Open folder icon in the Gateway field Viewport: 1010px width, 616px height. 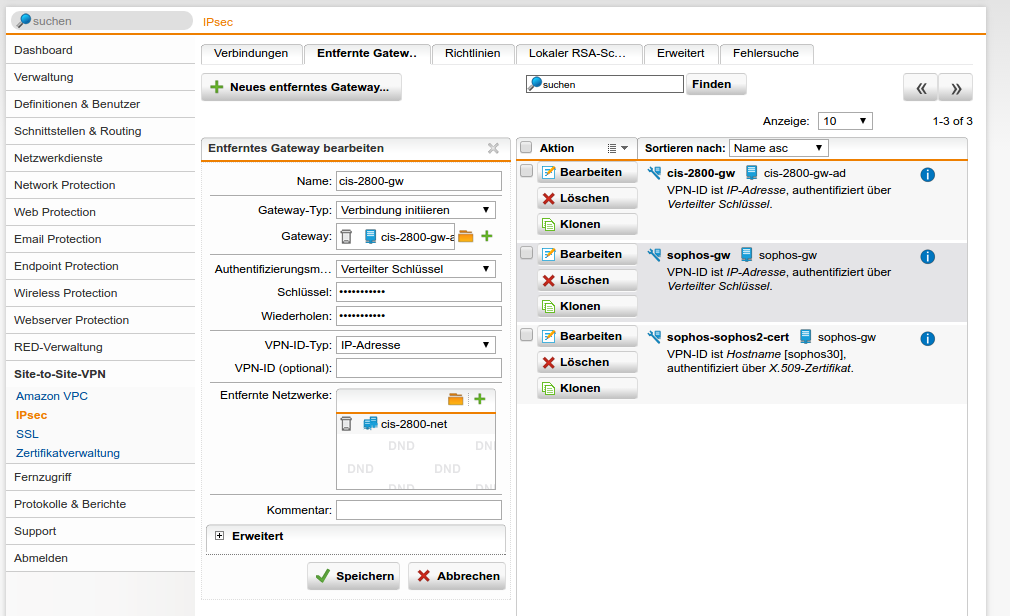(466, 237)
